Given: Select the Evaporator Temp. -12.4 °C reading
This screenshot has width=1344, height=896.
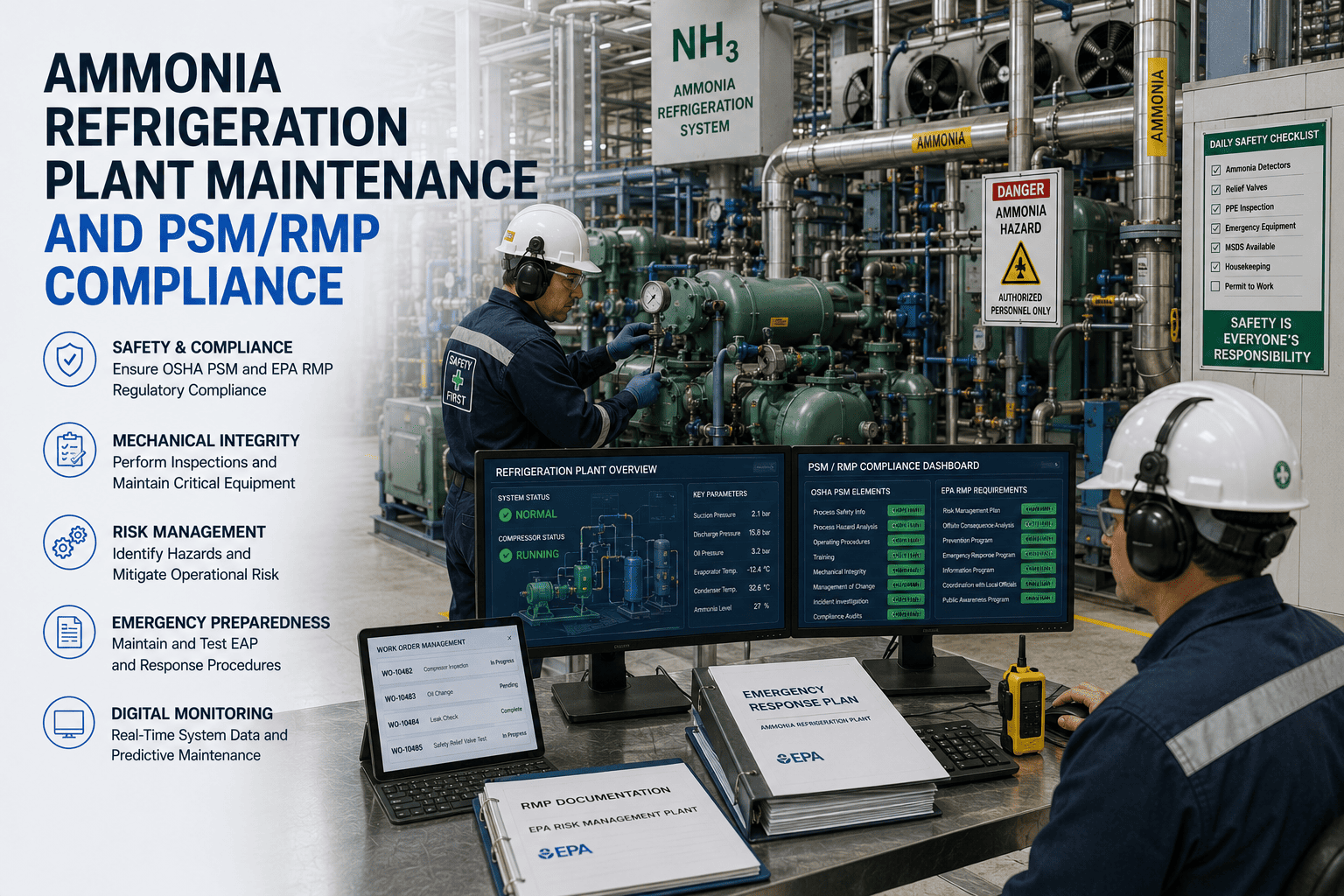Looking at the screenshot, I should tap(732, 570).
